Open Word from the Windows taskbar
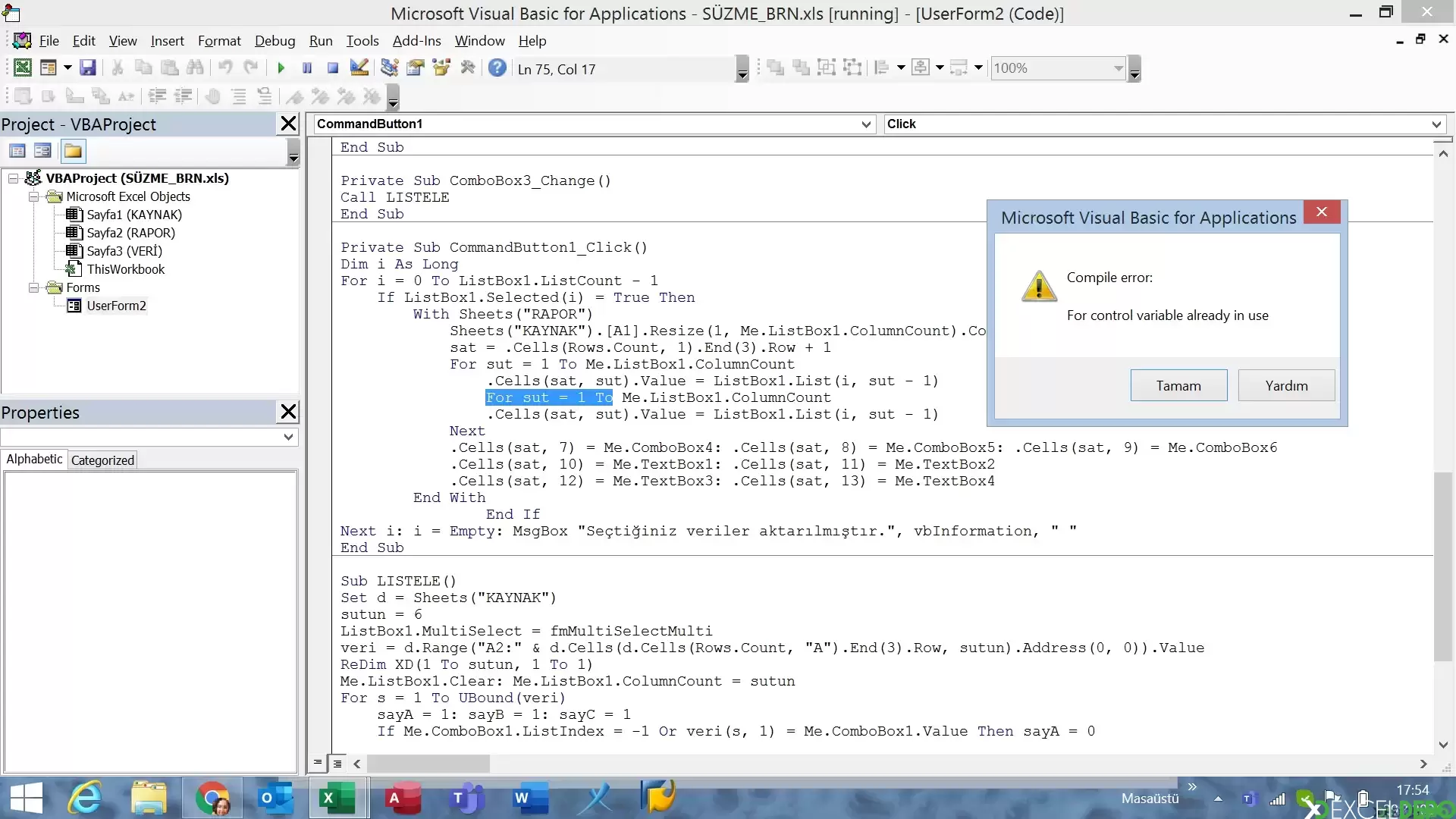The image size is (1456, 819). (x=530, y=798)
